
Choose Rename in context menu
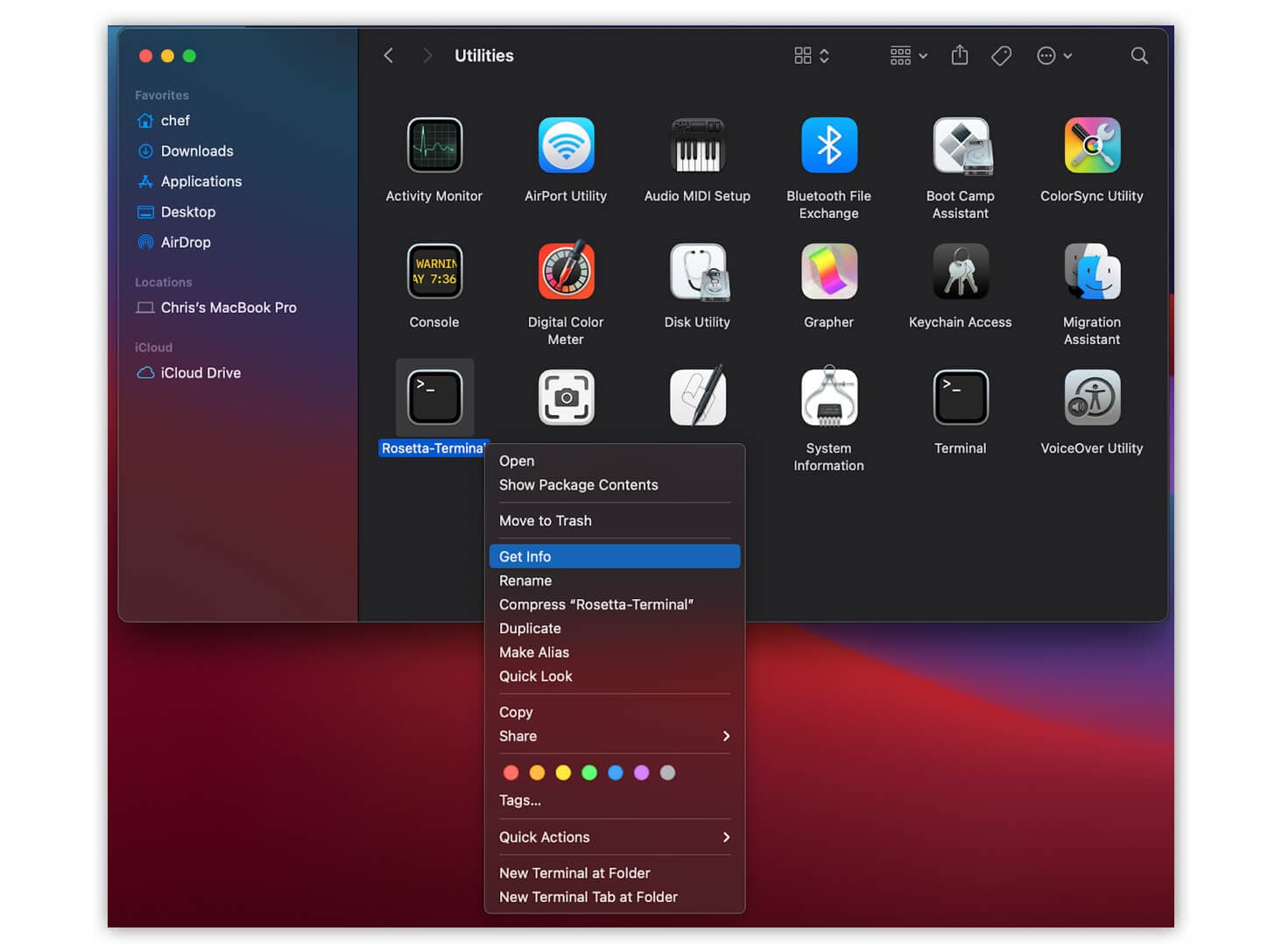click(x=615, y=581)
